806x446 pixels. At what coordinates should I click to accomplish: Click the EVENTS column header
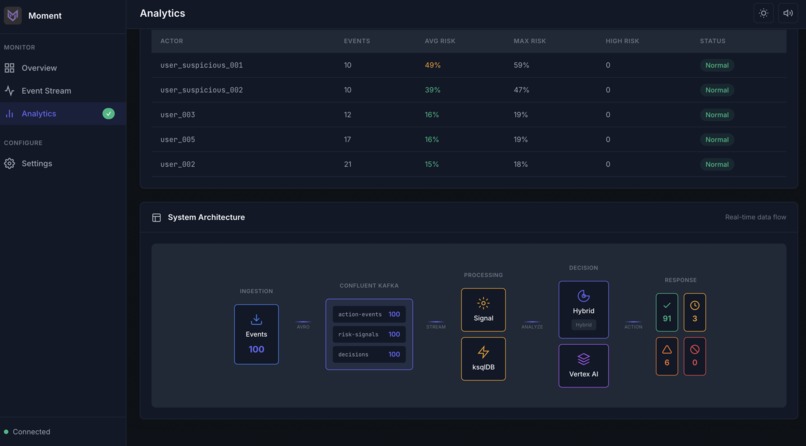(357, 41)
